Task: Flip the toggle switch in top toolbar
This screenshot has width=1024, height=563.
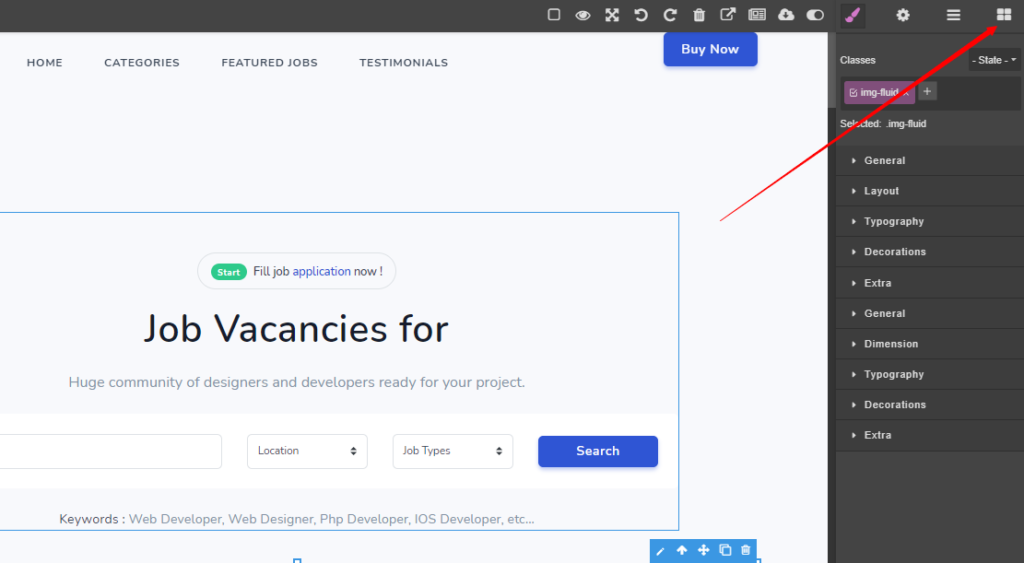Action: (x=815, y=15)
